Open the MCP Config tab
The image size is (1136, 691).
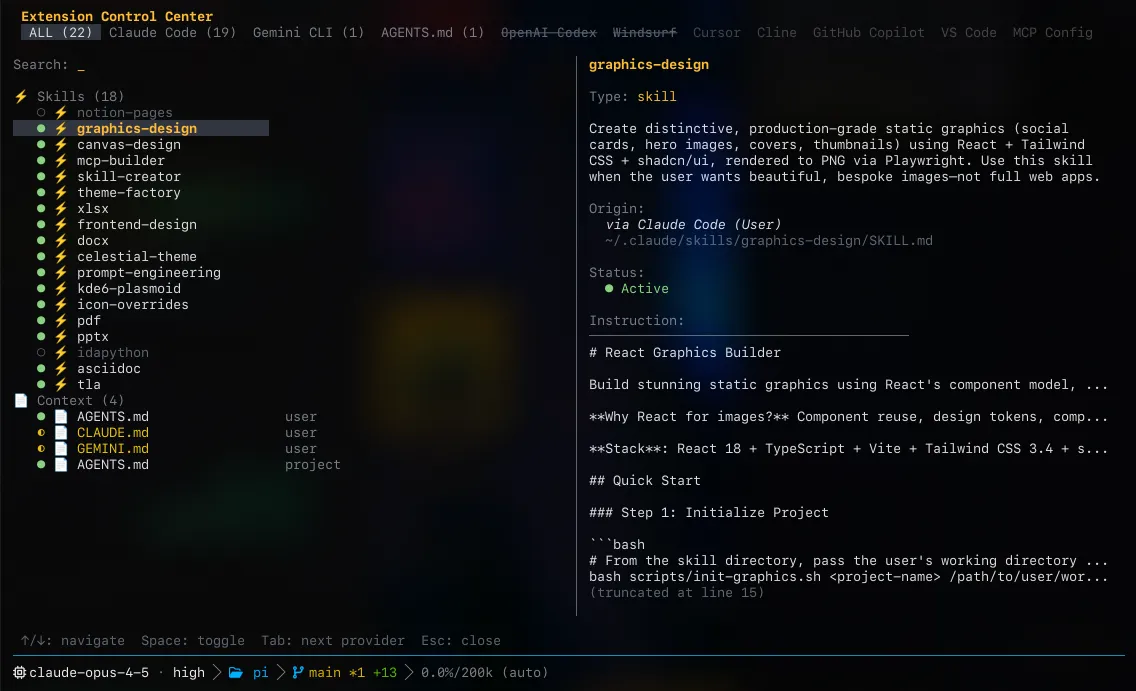pos(1053,33)
